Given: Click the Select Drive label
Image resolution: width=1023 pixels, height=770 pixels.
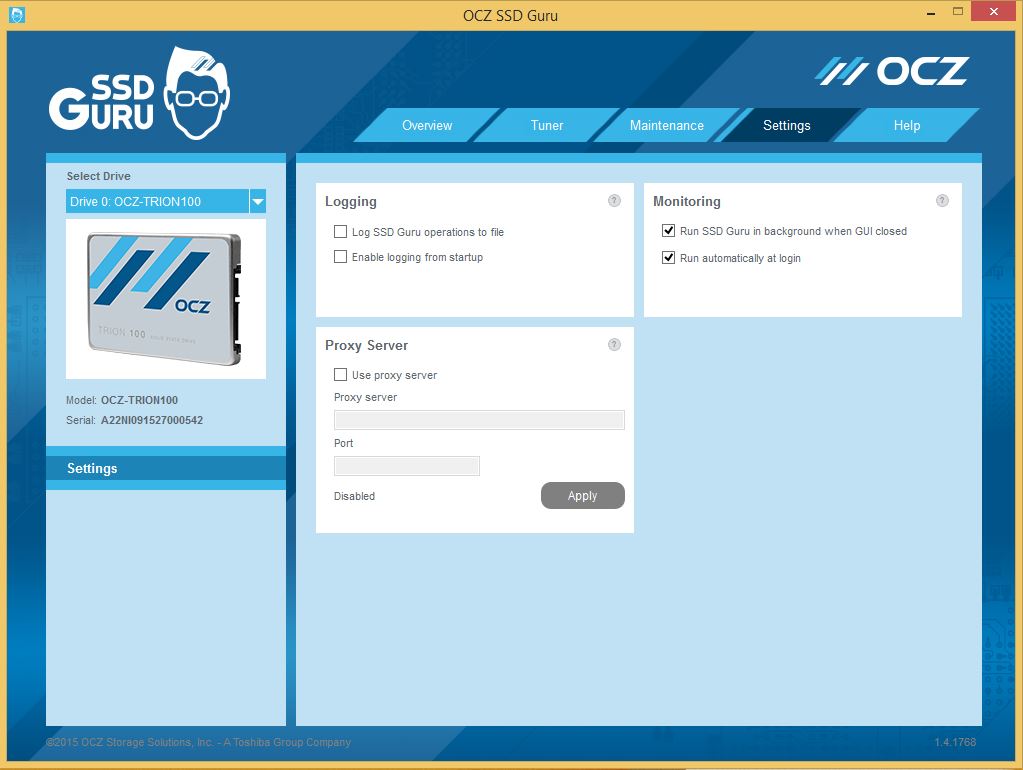Looking at the screenshot, I should [99, 176].
